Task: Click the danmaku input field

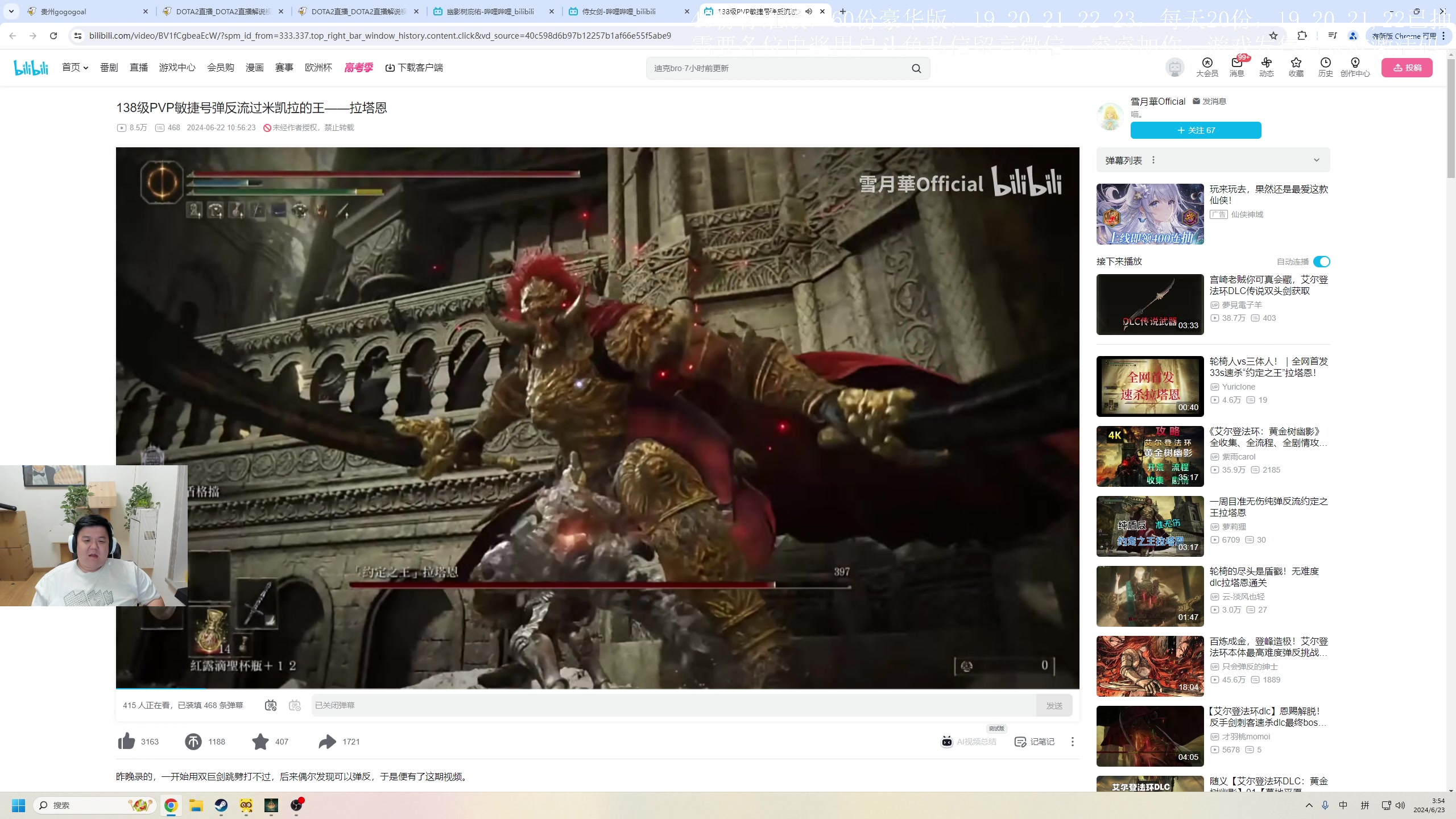Action: click(673, 705)
